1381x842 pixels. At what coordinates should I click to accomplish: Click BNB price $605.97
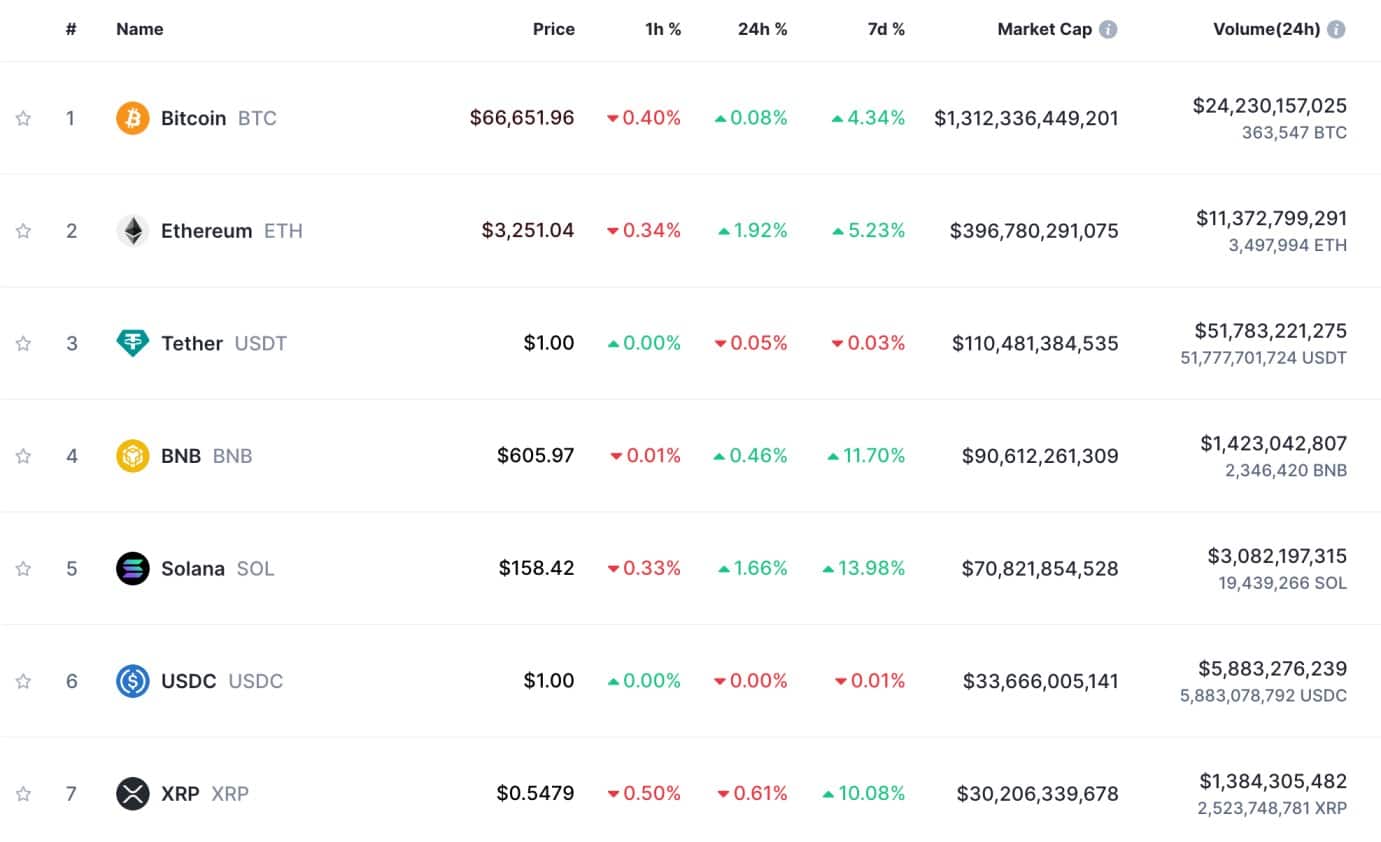click(x=536, y=456)
